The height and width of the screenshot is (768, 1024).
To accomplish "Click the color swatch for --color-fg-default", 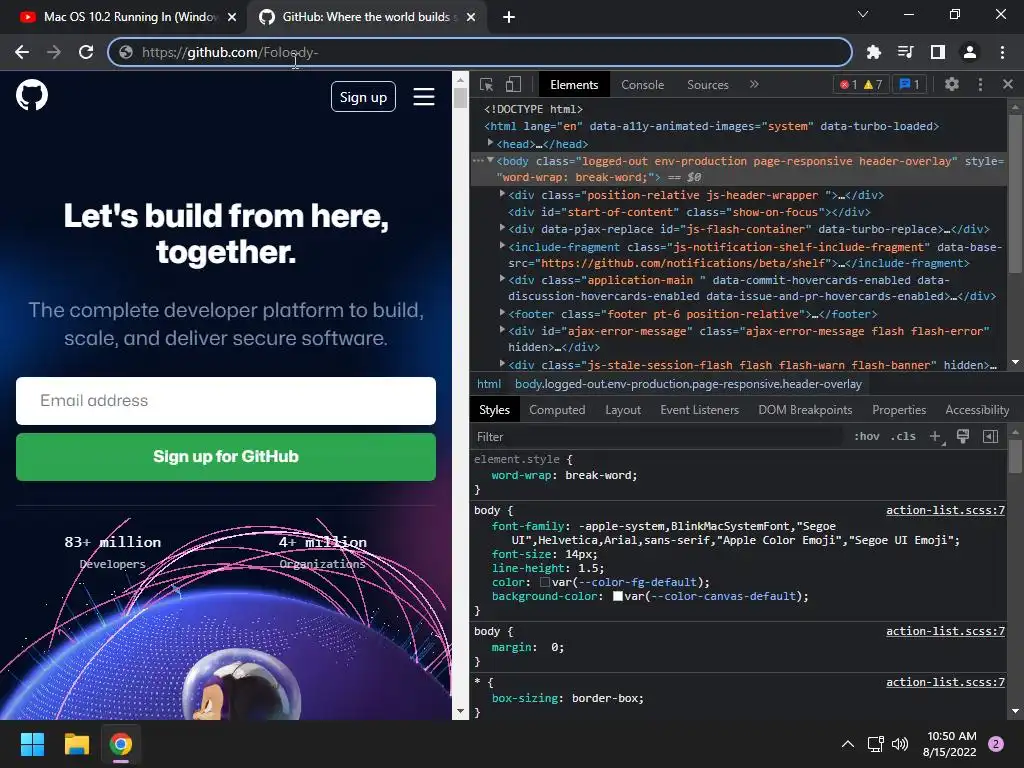I will pyautogui.click(x=545, y=582).
